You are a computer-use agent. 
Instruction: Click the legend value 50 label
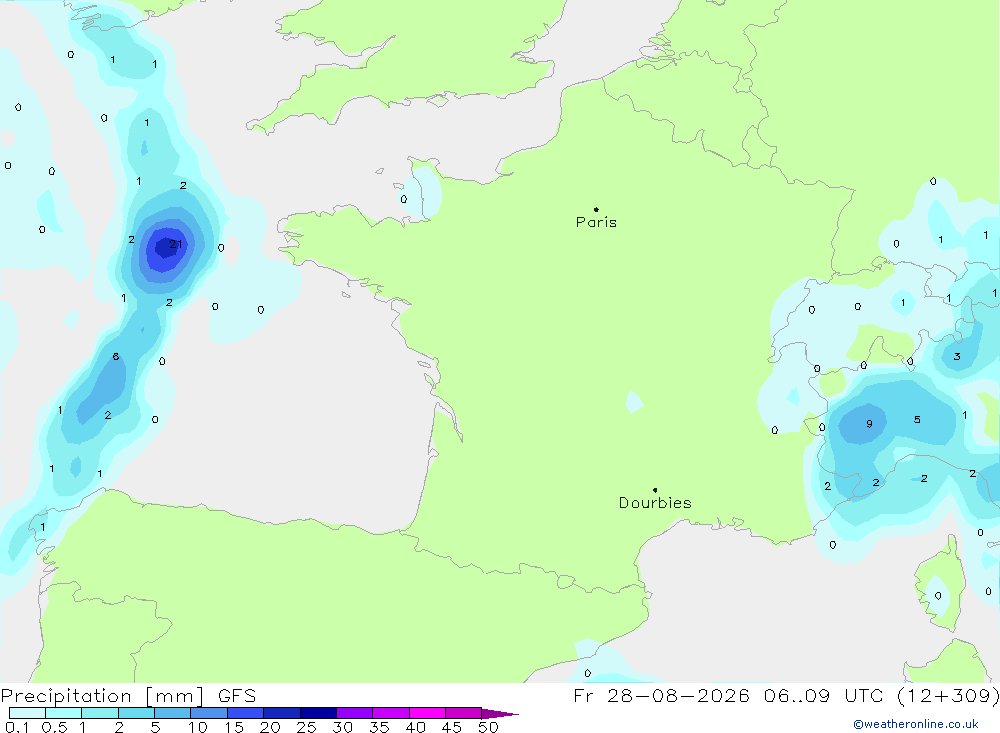pos(488,727)
